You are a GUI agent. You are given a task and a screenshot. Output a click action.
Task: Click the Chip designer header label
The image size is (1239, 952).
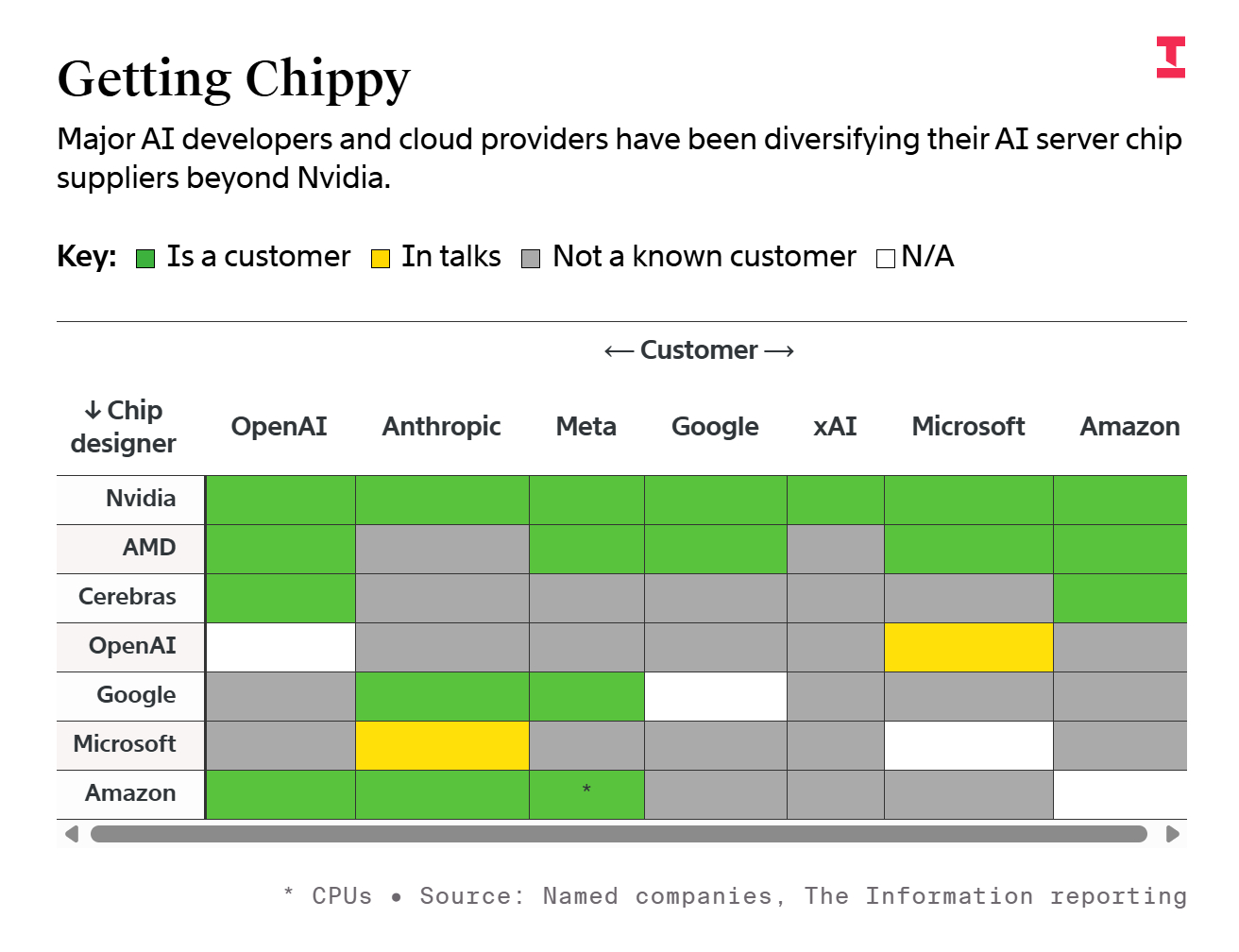[x=124, y=427]
